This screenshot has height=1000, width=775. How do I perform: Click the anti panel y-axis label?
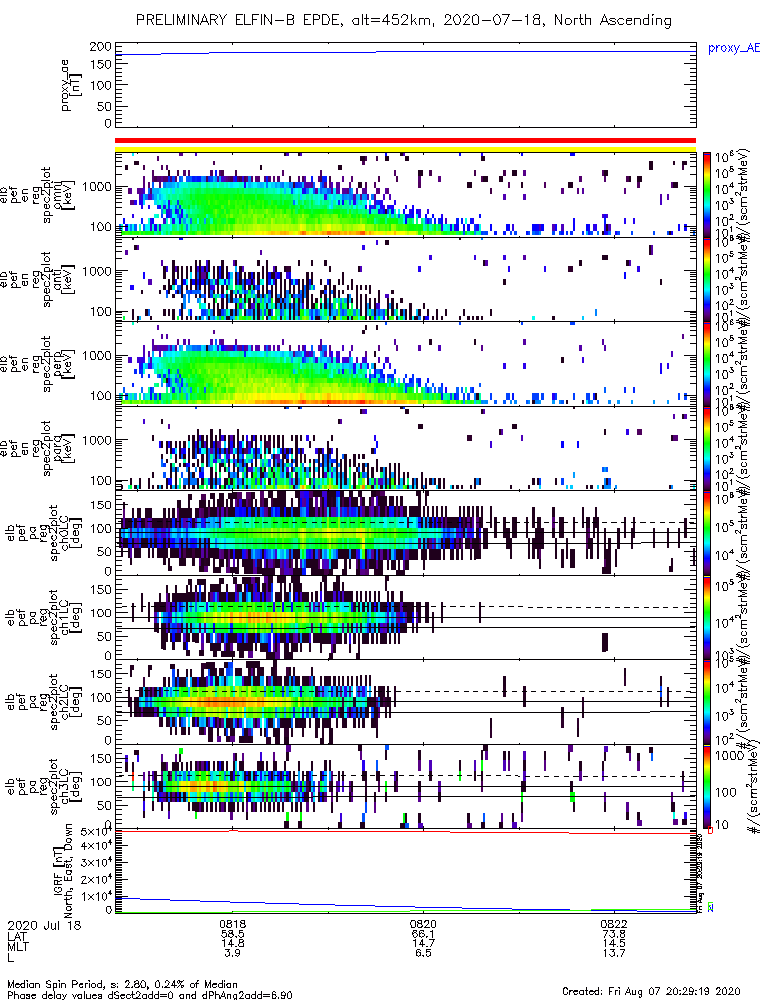[38, 279]
